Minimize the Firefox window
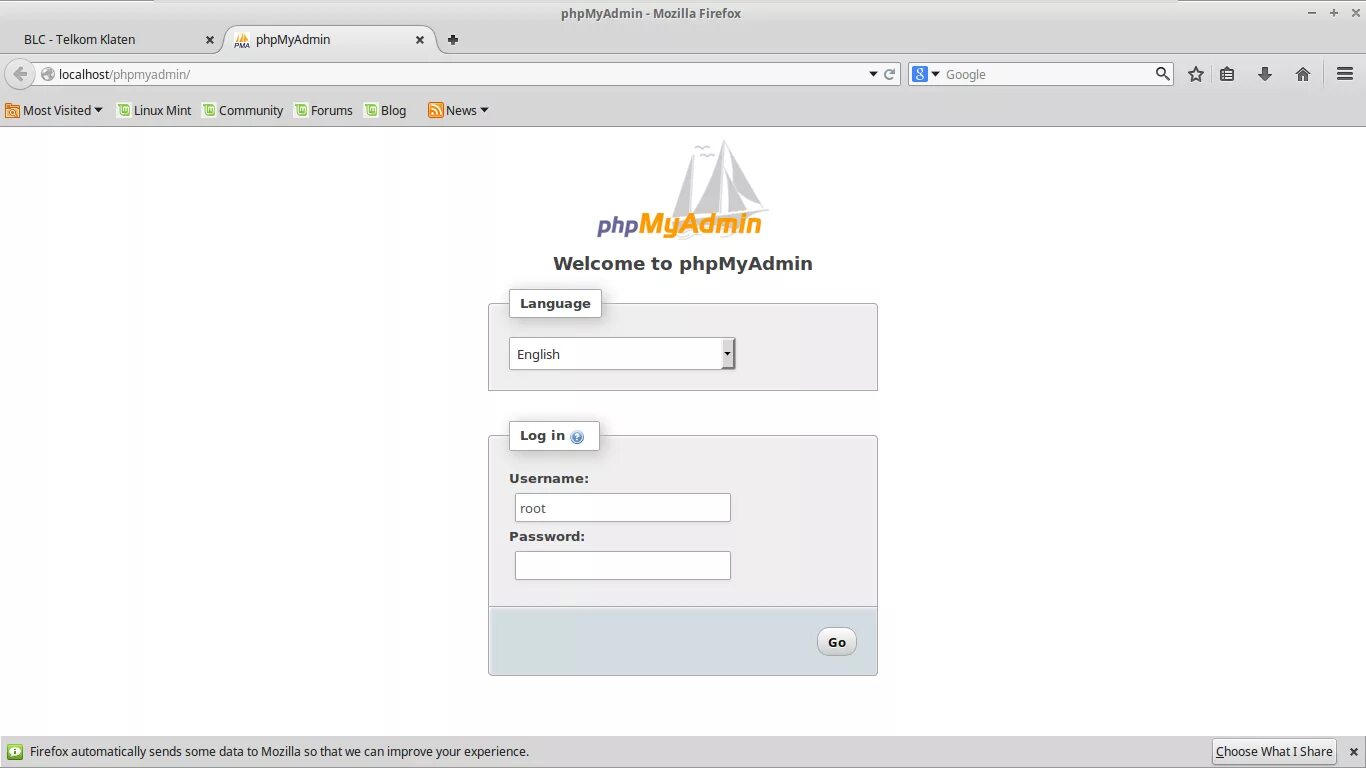Image resolution: width=1366 pixels, height=768 pixels. coord(1313,13)
